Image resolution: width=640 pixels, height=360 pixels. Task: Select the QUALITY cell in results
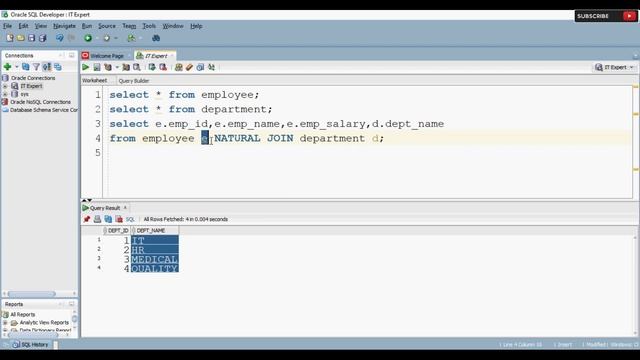click(x=154, y=269)
